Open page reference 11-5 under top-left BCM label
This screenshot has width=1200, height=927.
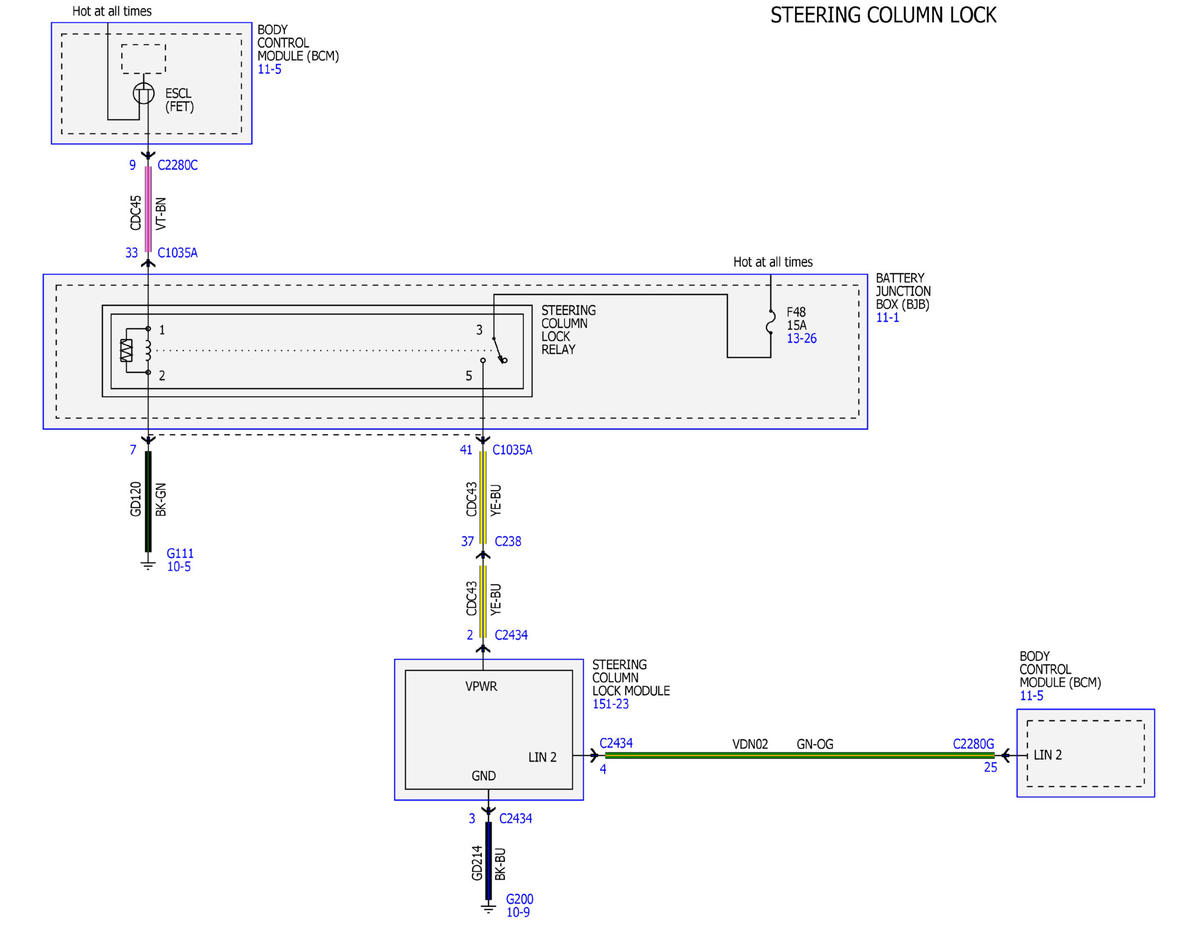tap(270, 72)
